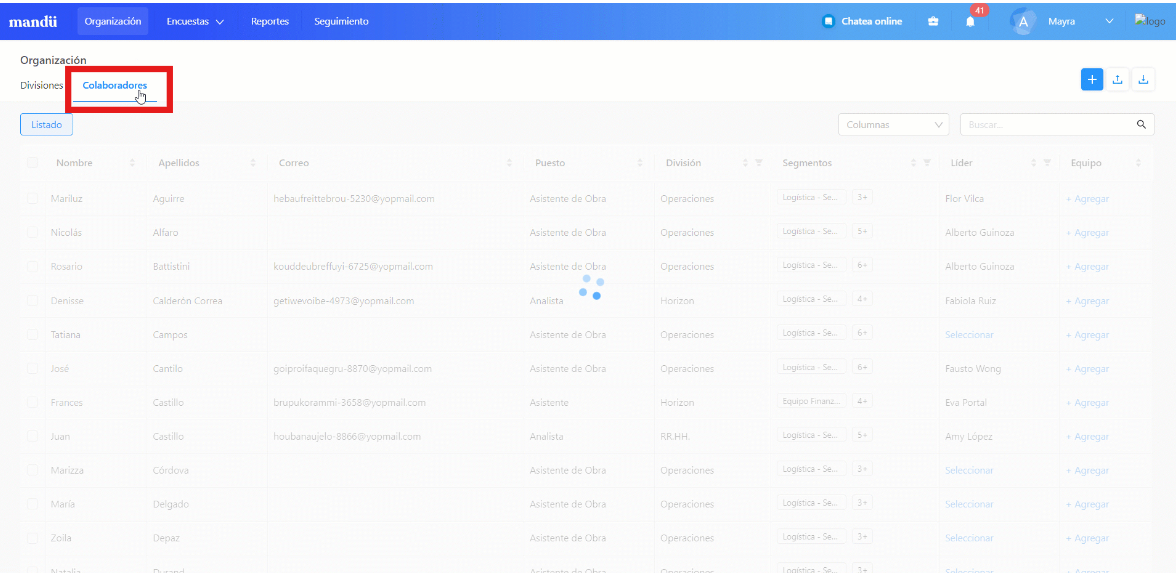Click the broken logo image in top corner
Viewport: 1176px width, 573px height.
(1150, 21)
